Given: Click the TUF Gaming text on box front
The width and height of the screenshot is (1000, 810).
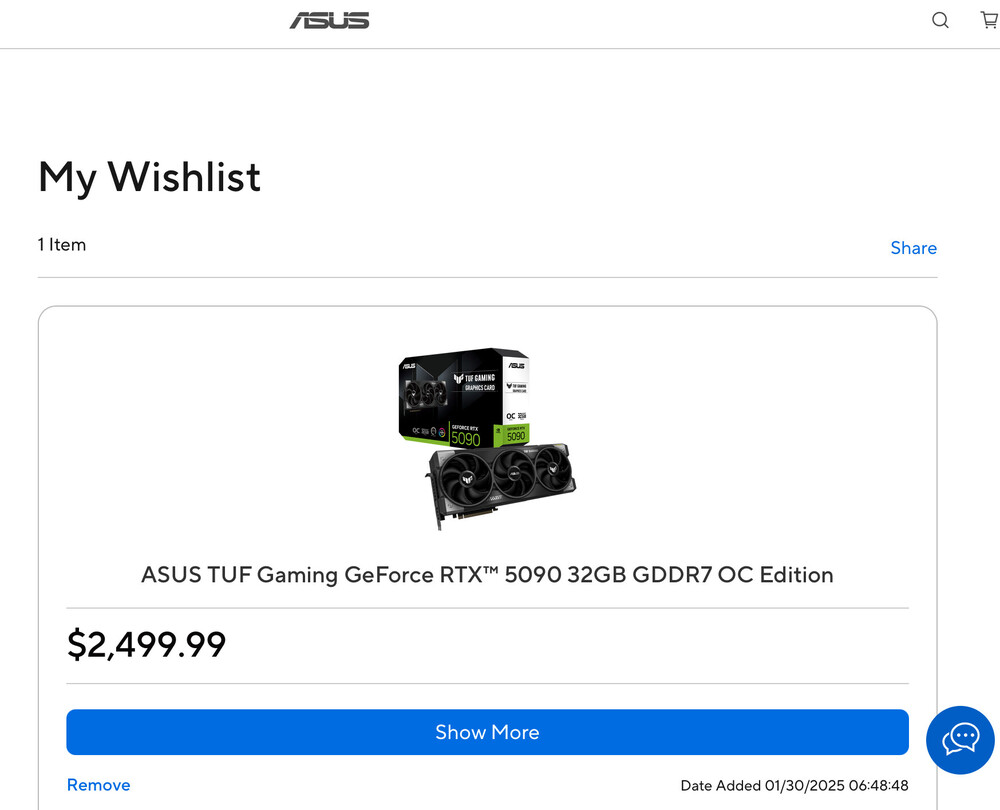Looking at the screenshot, I should [473, 379].
